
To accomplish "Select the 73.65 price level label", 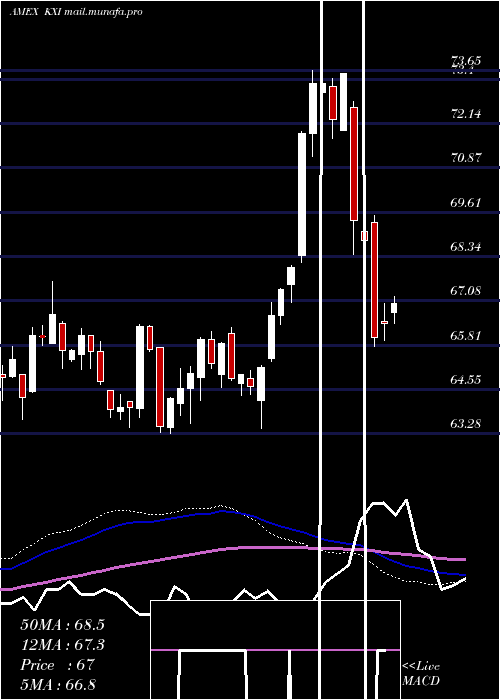I will [466, 60].
